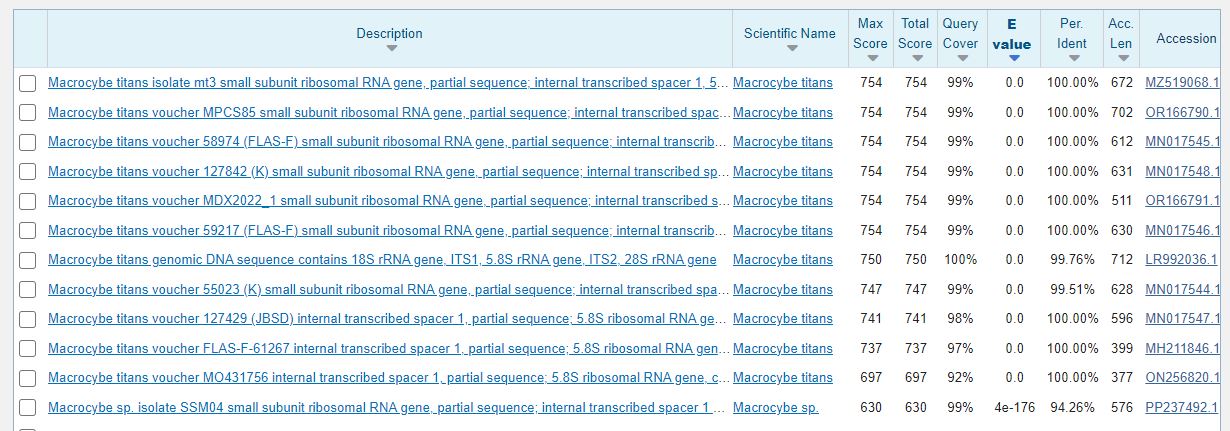Click the E value sort arrow
The image size is (1230, 431).
1014,58
